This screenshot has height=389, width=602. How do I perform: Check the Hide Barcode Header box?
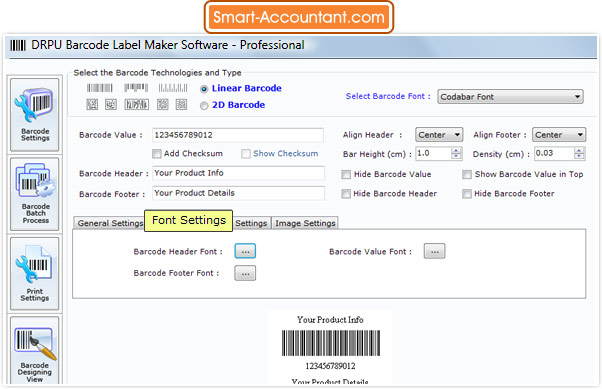(346, 194)
